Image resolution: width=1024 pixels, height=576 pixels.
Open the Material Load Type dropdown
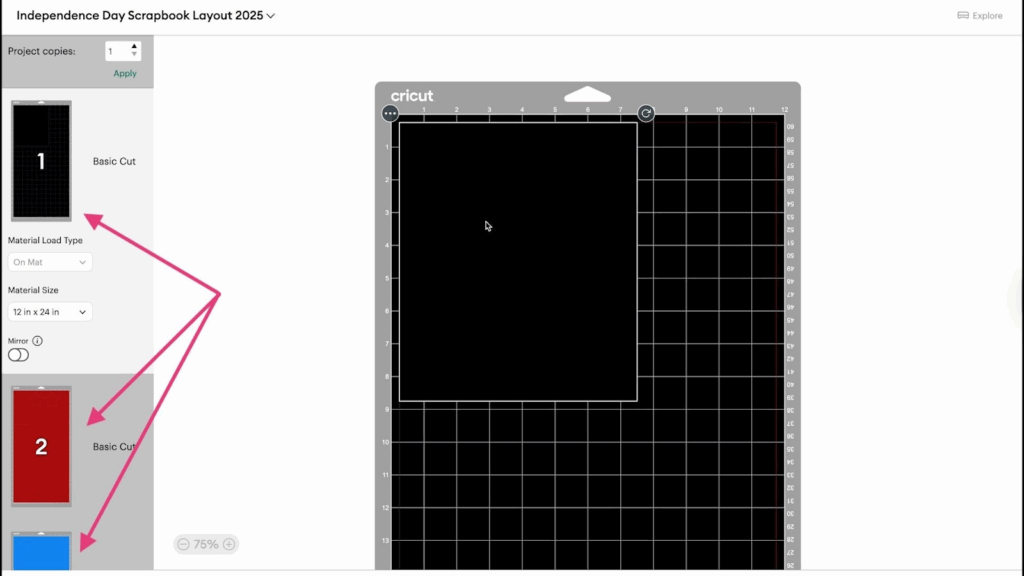pyautogui.click(x=50, y=262)
